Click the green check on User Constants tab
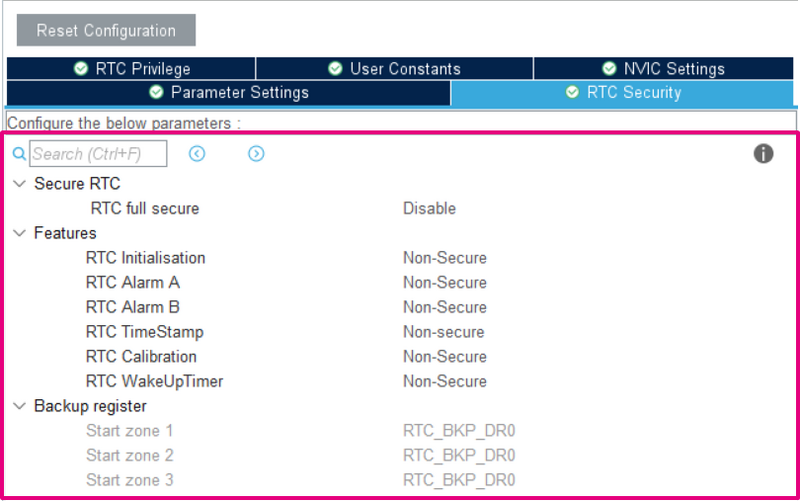800x501 pixels. 335,68
